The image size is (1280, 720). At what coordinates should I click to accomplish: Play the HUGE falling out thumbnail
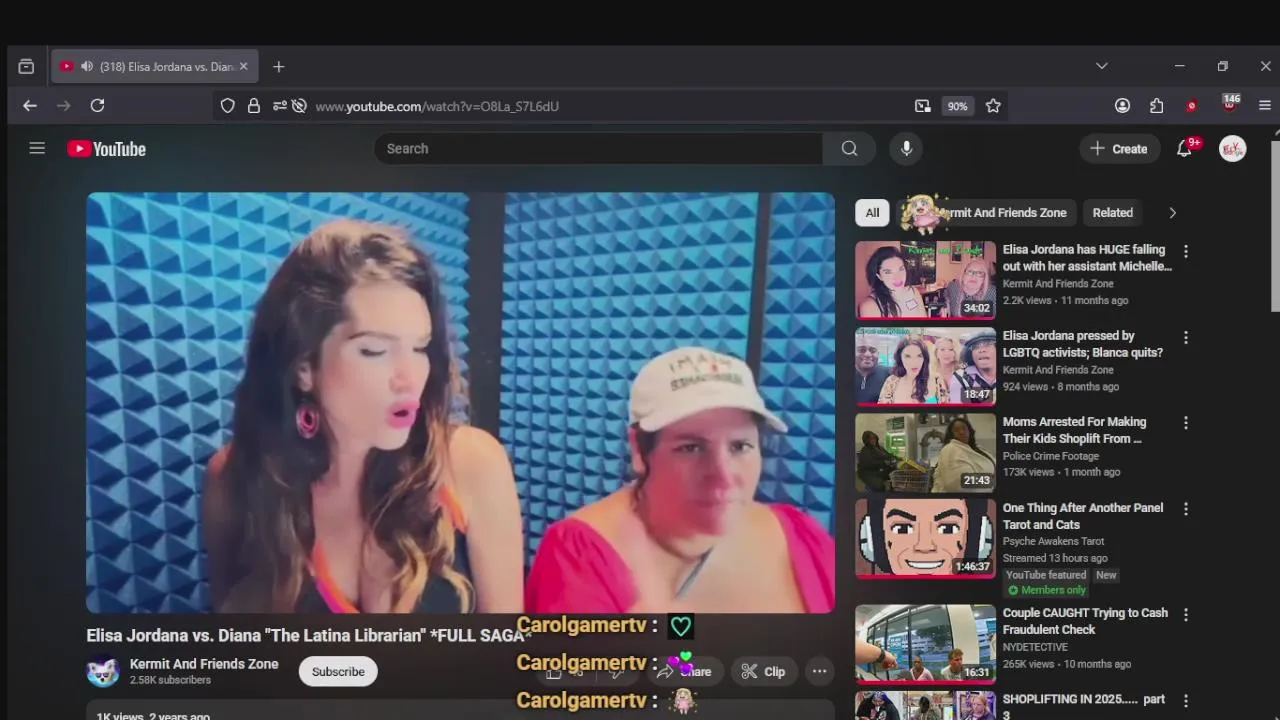click(925, 280)
